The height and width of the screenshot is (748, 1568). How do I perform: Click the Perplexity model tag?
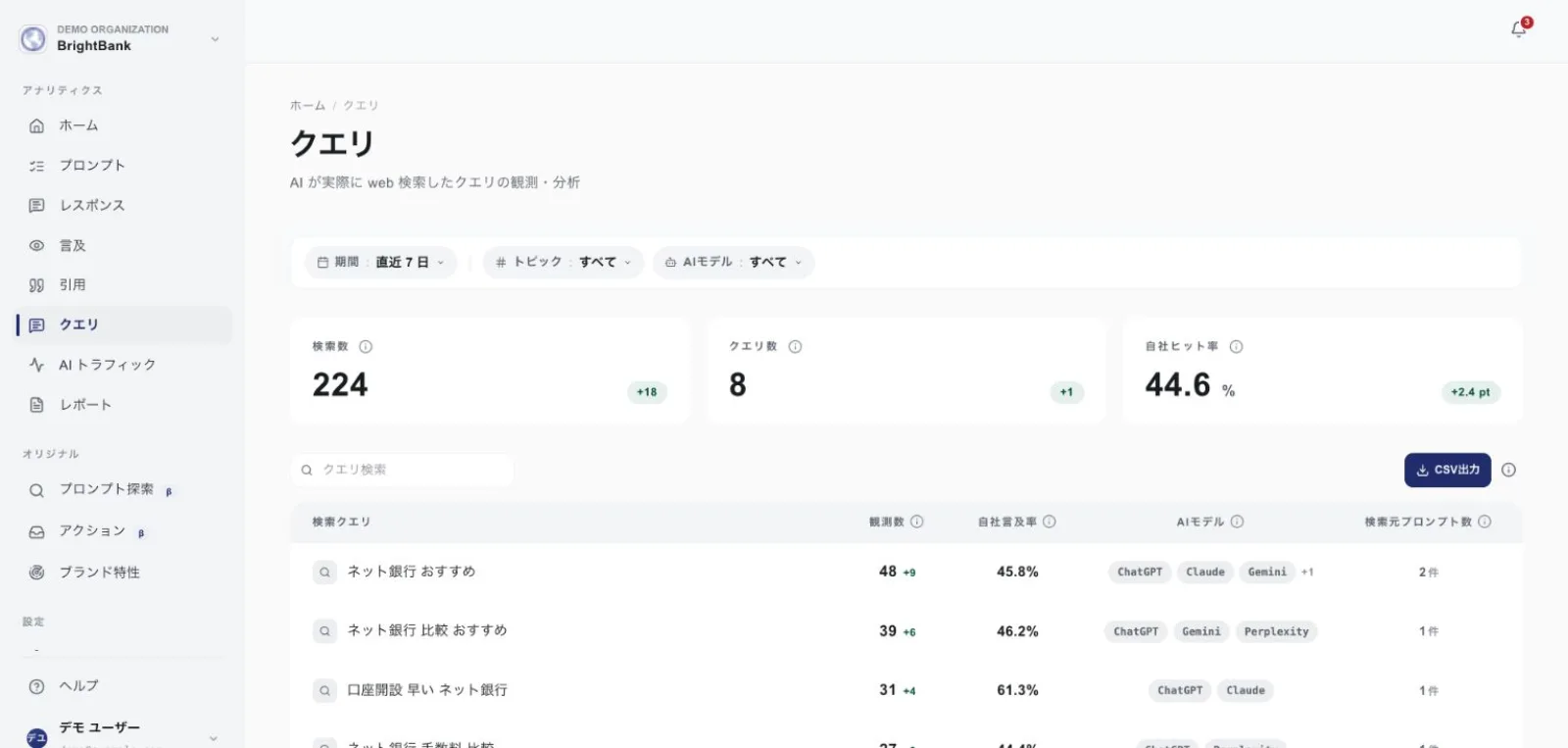tap(1276, 632)
